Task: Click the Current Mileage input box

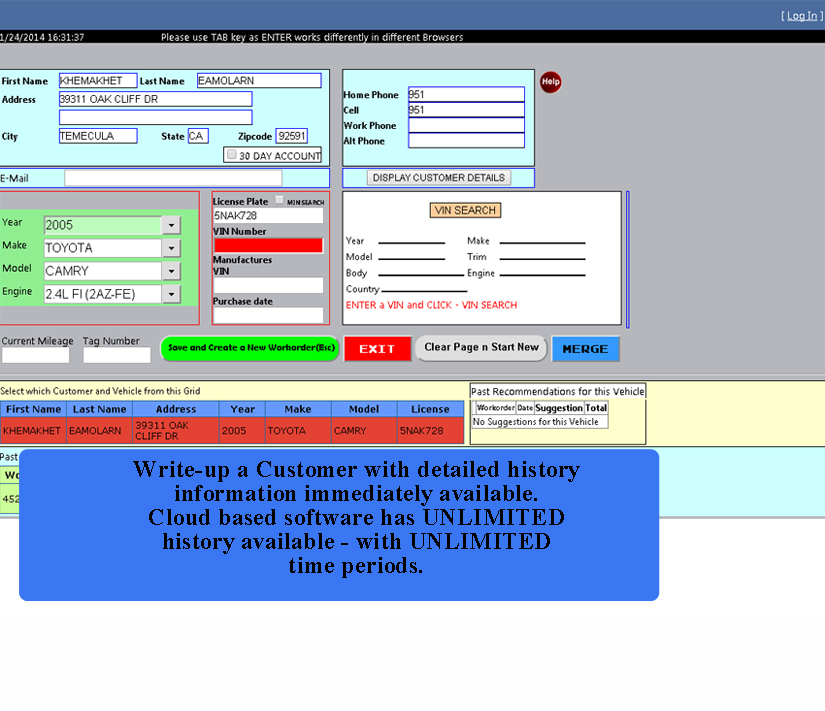Action: pos(33,355)
